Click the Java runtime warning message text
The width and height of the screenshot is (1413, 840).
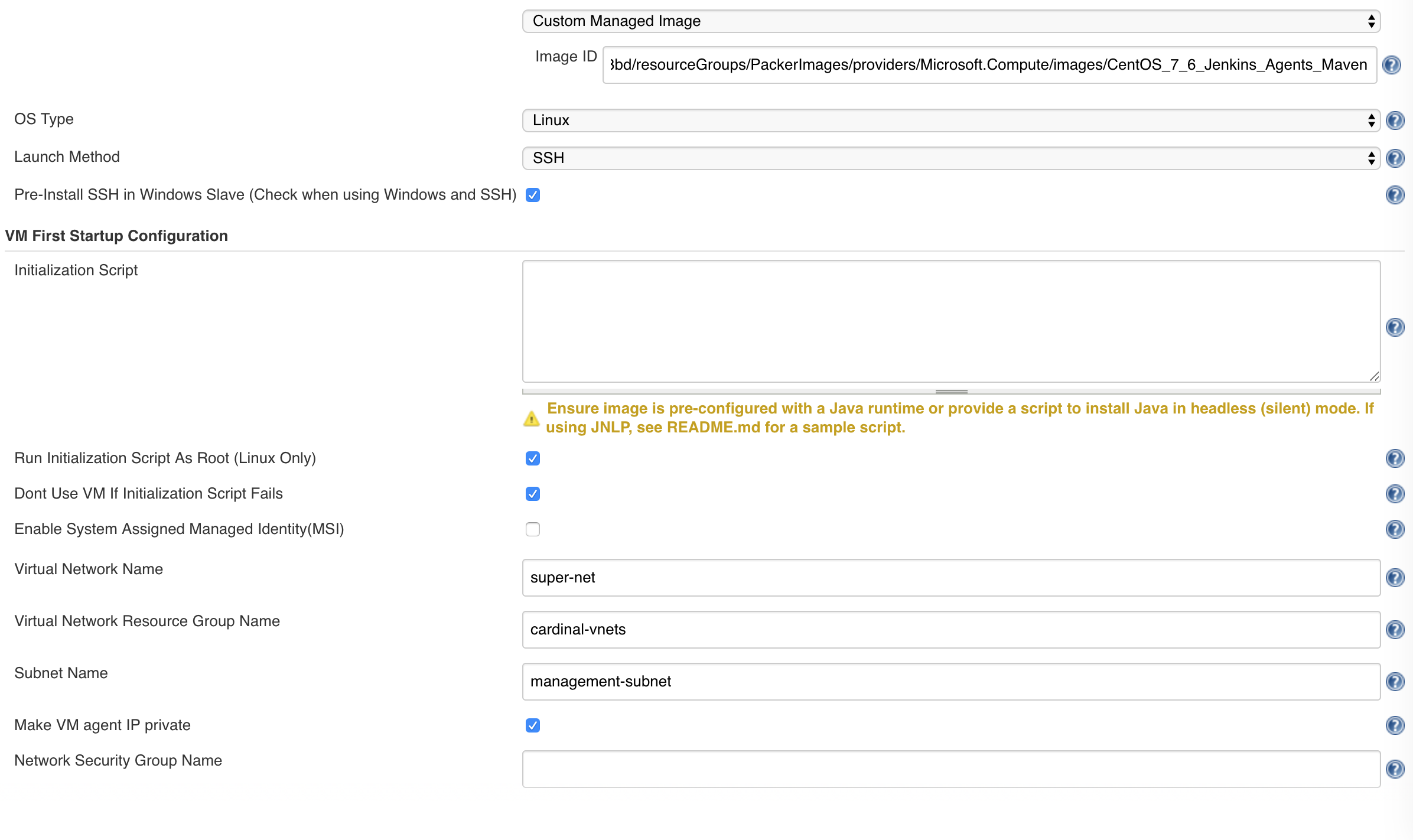click(960, 418)
